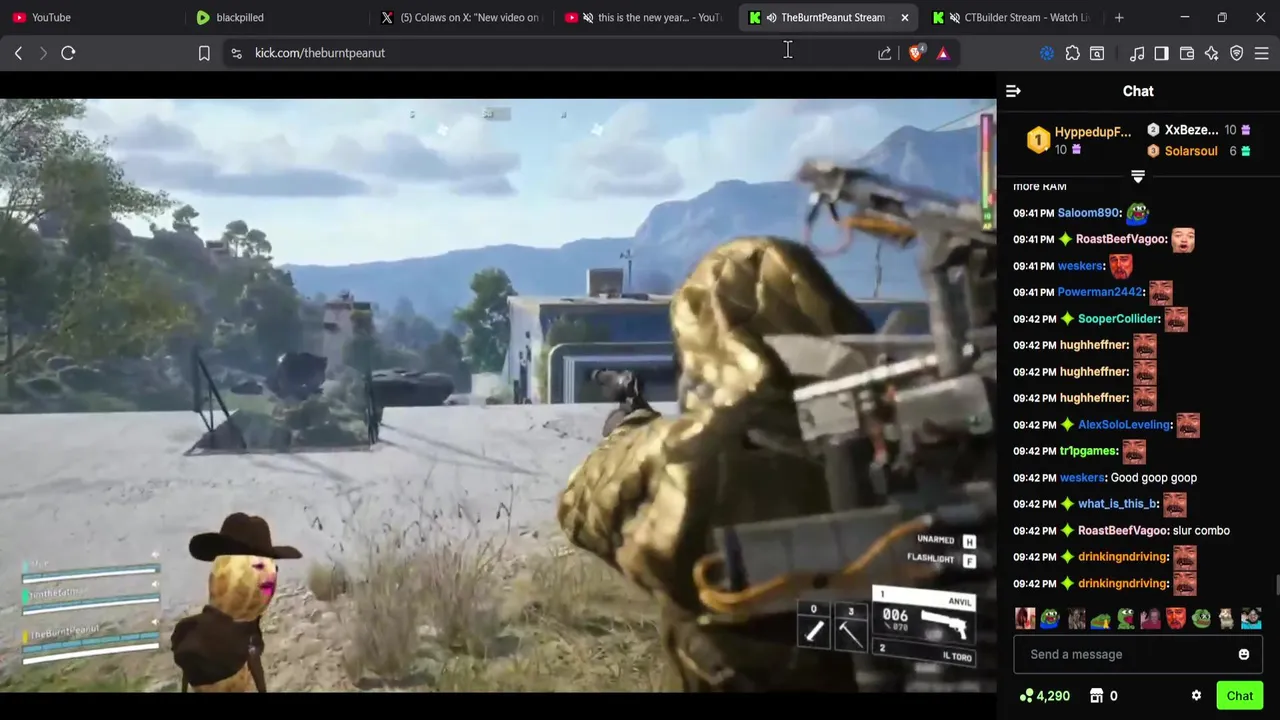Click the 4,290 channel points value
The height and width of the screenshot is (720, 1280).
coord(1053,696)
